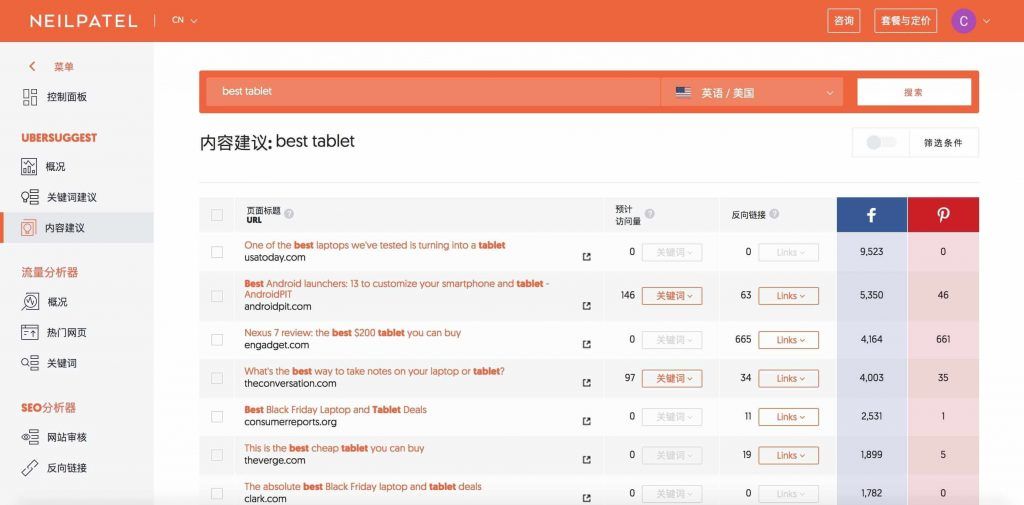
Task: Select 关键词建议 menu item
Action: coord(72,197)
